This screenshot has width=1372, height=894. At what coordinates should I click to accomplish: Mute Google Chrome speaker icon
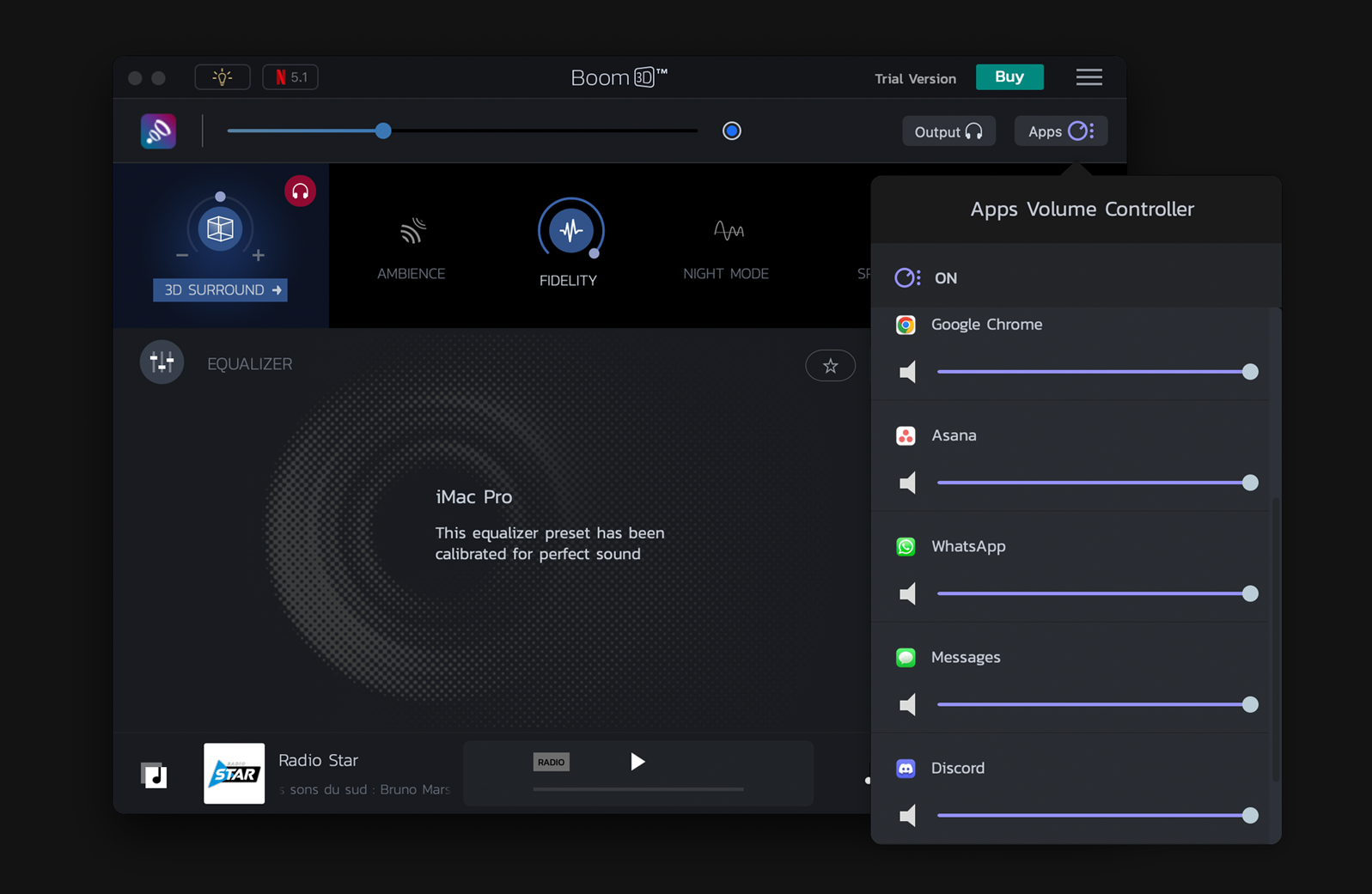(x=907, y=372)
